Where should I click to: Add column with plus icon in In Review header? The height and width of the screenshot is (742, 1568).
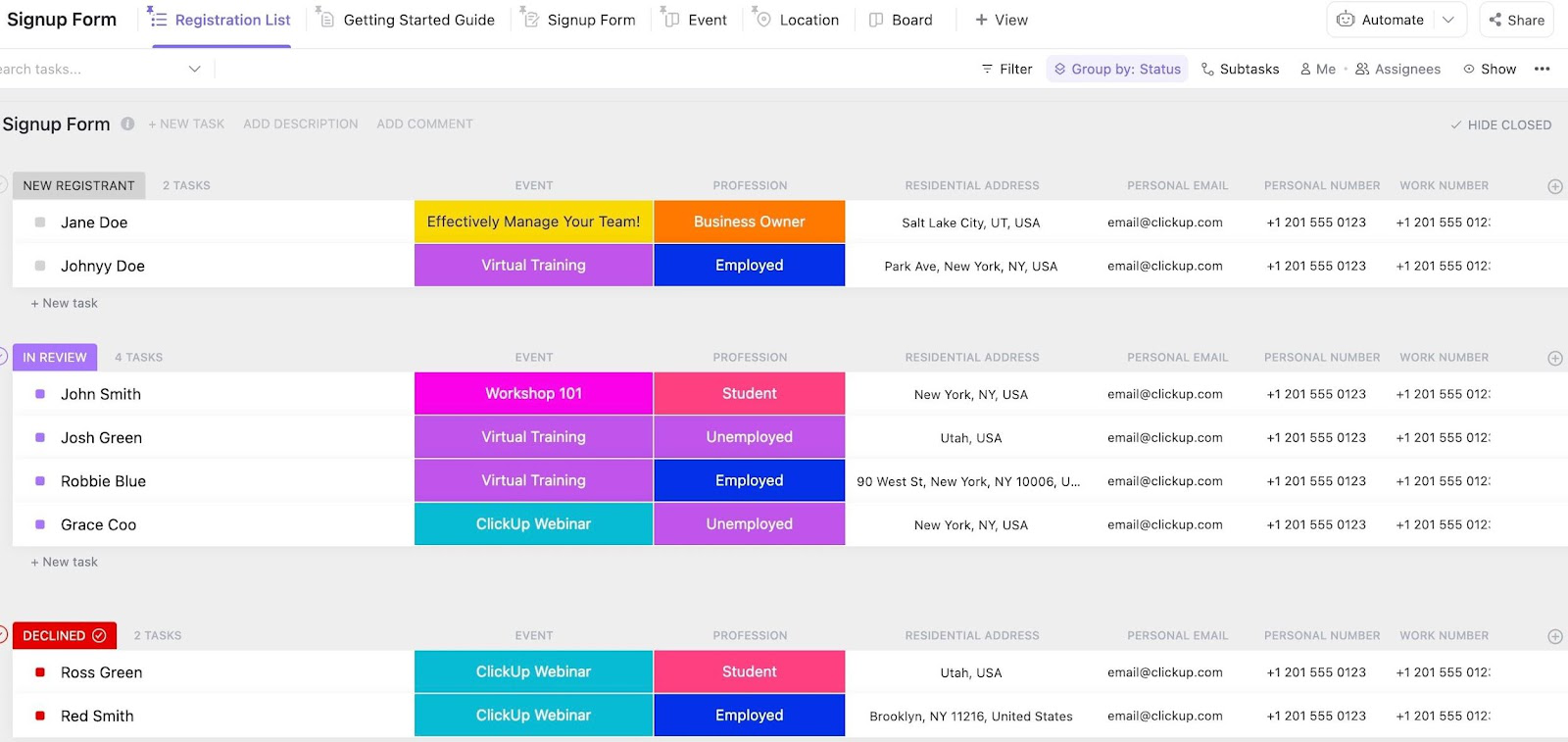1554,359
